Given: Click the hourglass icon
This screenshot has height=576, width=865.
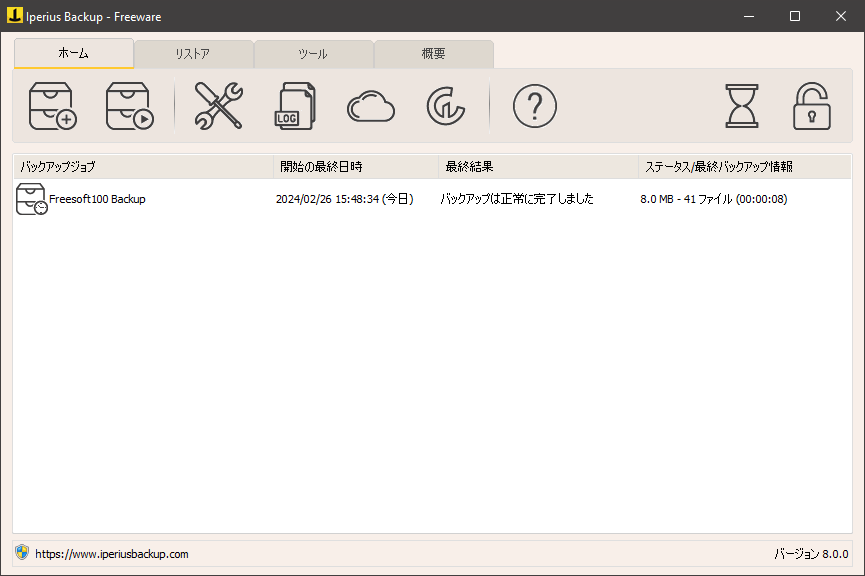Looking at the screenshot, I should point(741,106).
